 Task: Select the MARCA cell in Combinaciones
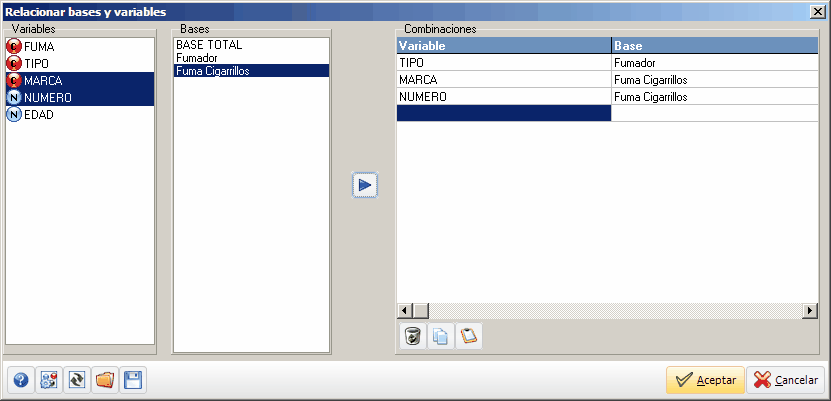pos(503,79)
